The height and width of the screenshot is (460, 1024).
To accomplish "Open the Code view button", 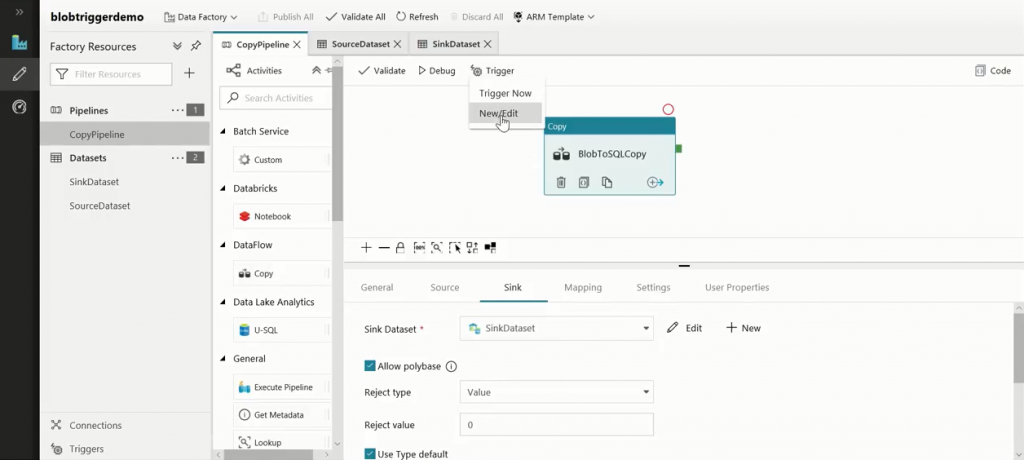I will click(993, 71).
